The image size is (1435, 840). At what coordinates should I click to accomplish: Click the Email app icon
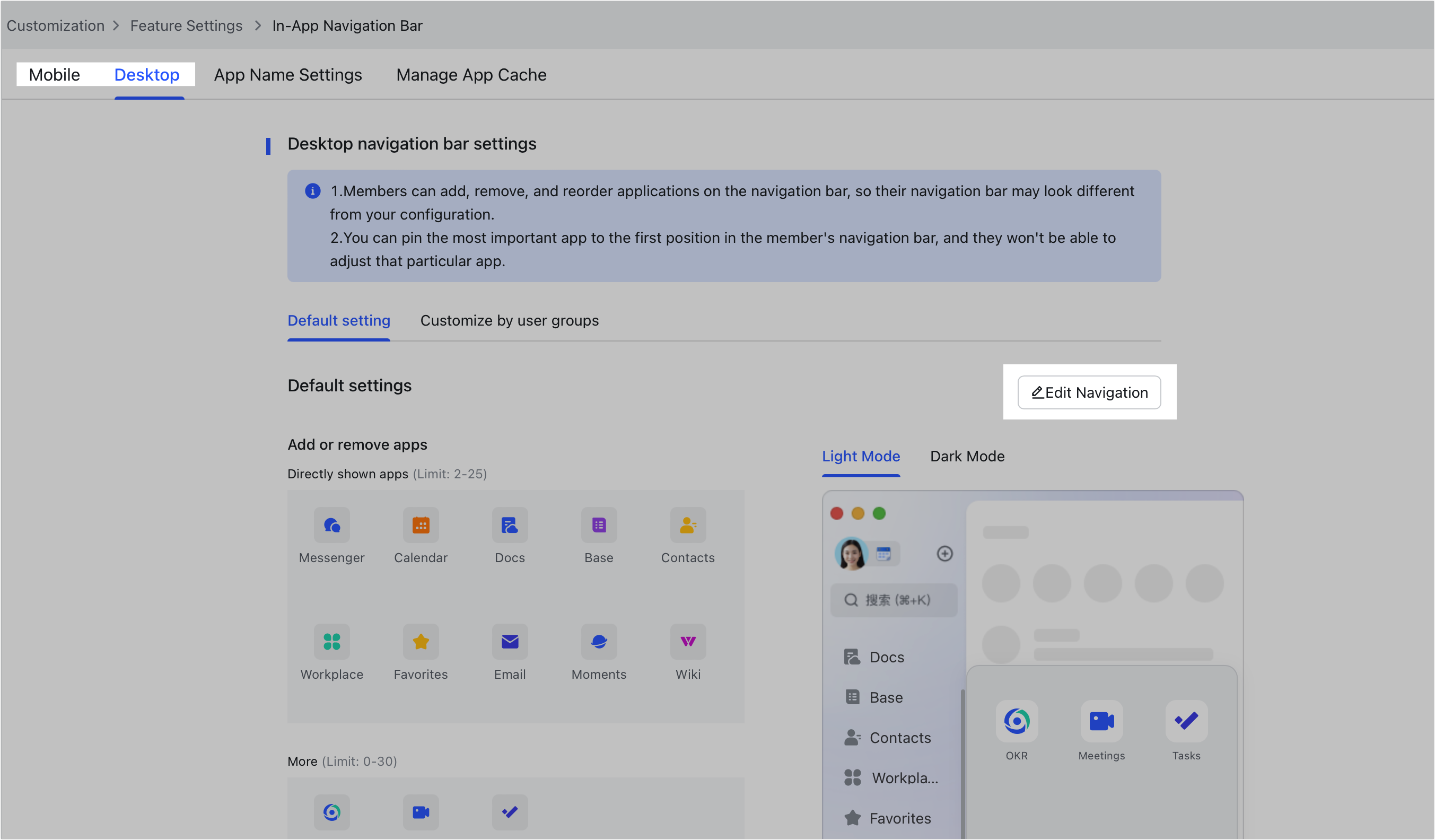pyautogui.click(x=510, y=641)
